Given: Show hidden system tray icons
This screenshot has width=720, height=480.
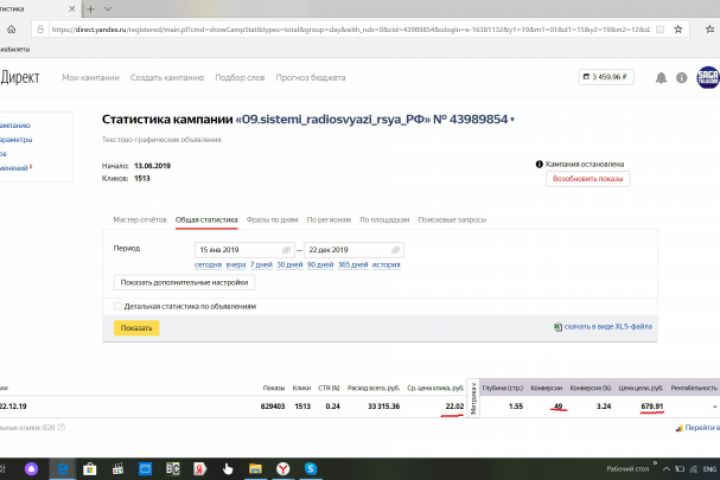Looking at the screenshot, I should (666, 469).
